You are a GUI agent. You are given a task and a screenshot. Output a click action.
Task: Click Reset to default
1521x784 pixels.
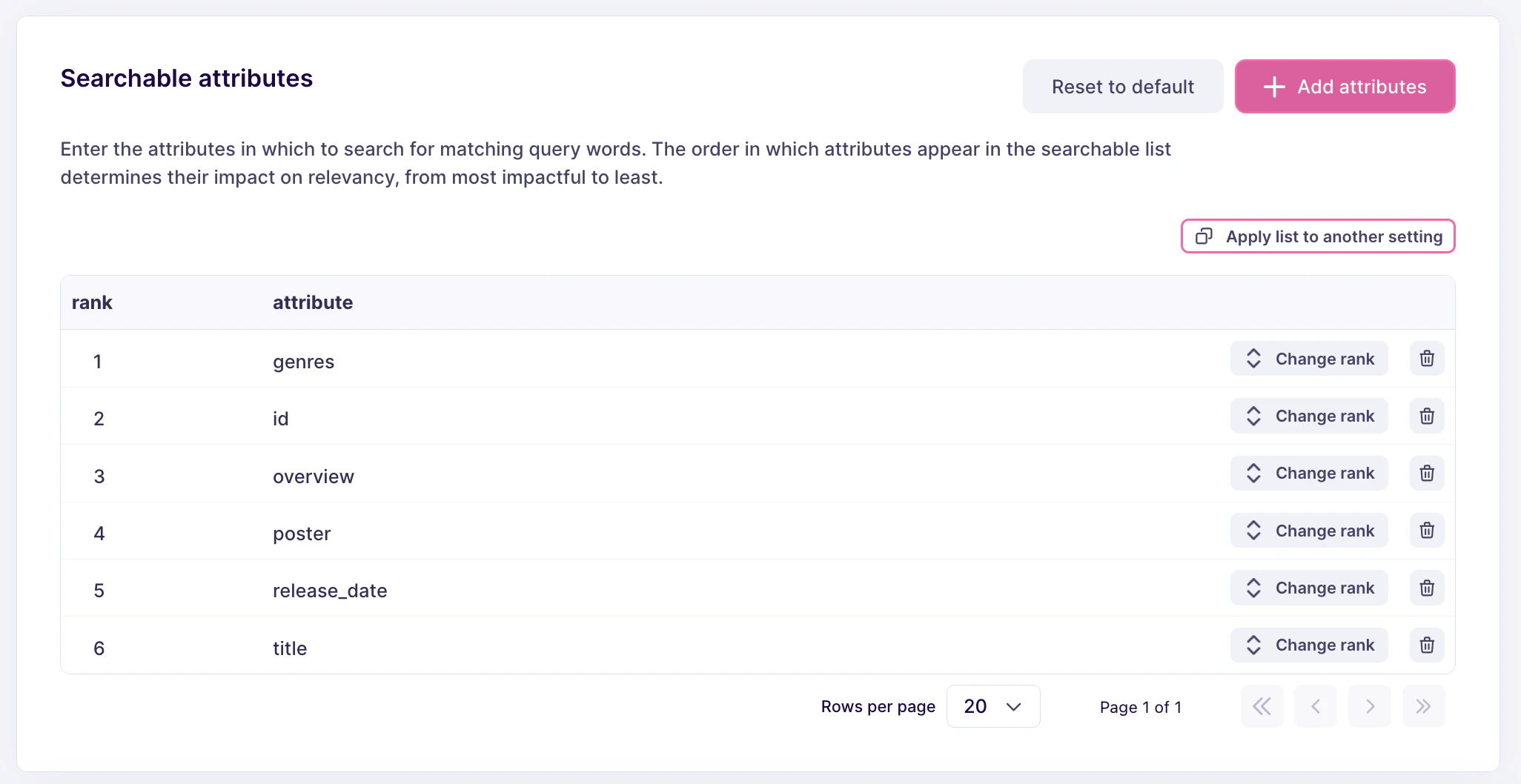(1122, 87)
